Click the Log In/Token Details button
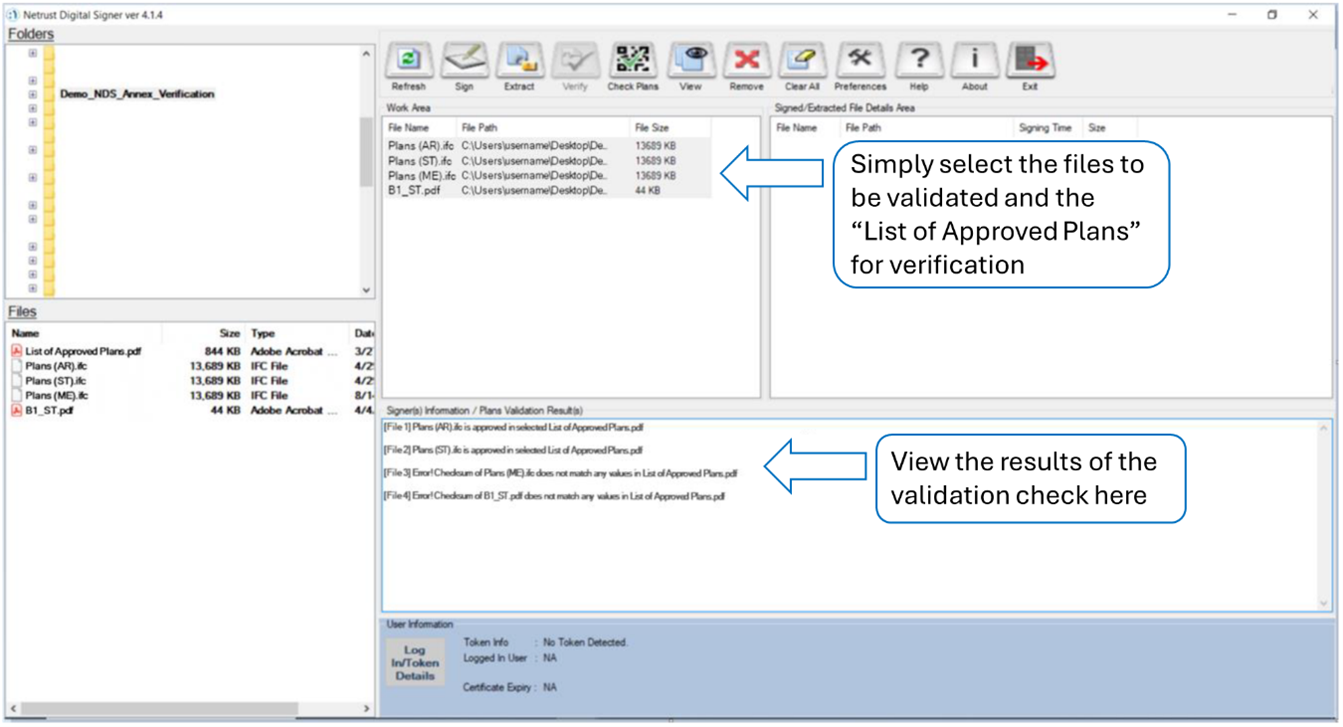 pos(414,662)
